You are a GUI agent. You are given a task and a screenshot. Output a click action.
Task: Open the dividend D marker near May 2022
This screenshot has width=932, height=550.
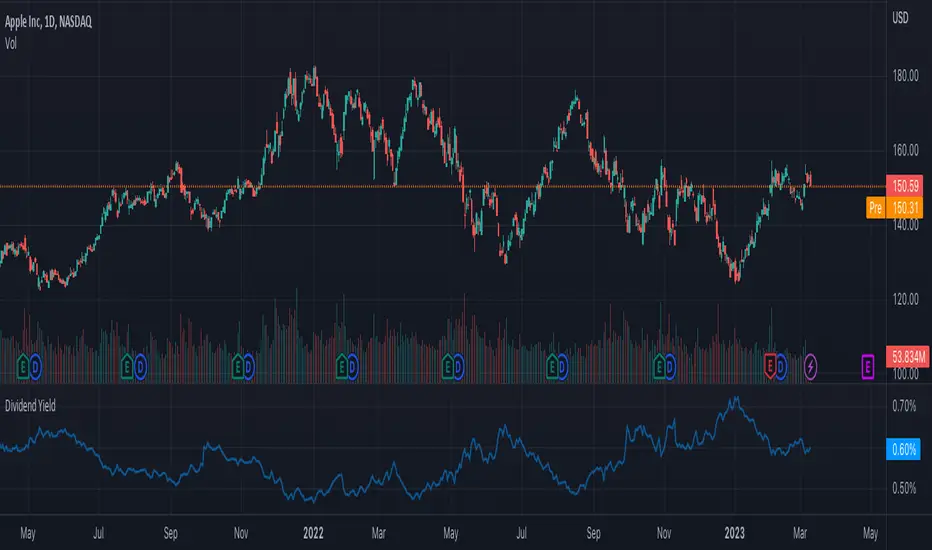coord(458,367)
